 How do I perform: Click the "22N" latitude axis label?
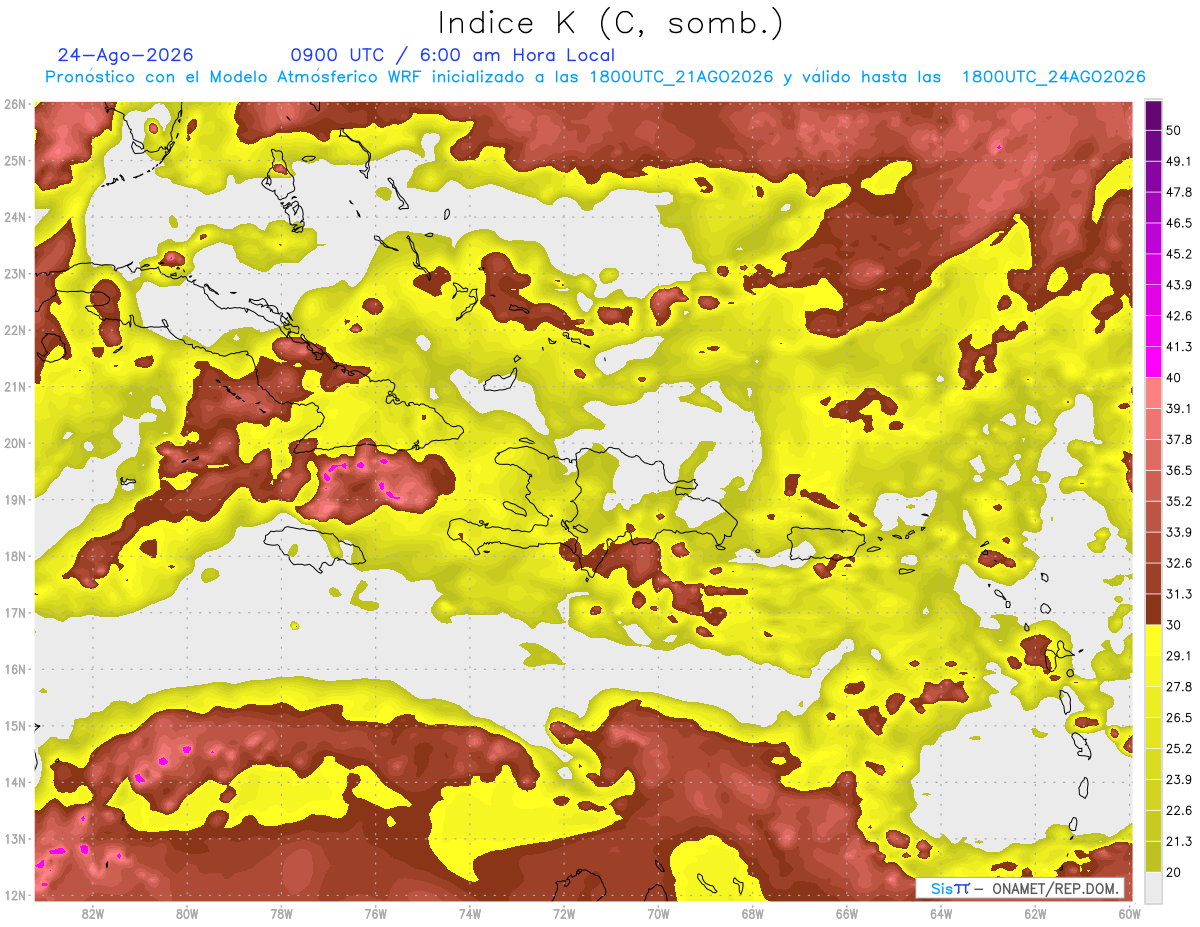pos(14,330)
